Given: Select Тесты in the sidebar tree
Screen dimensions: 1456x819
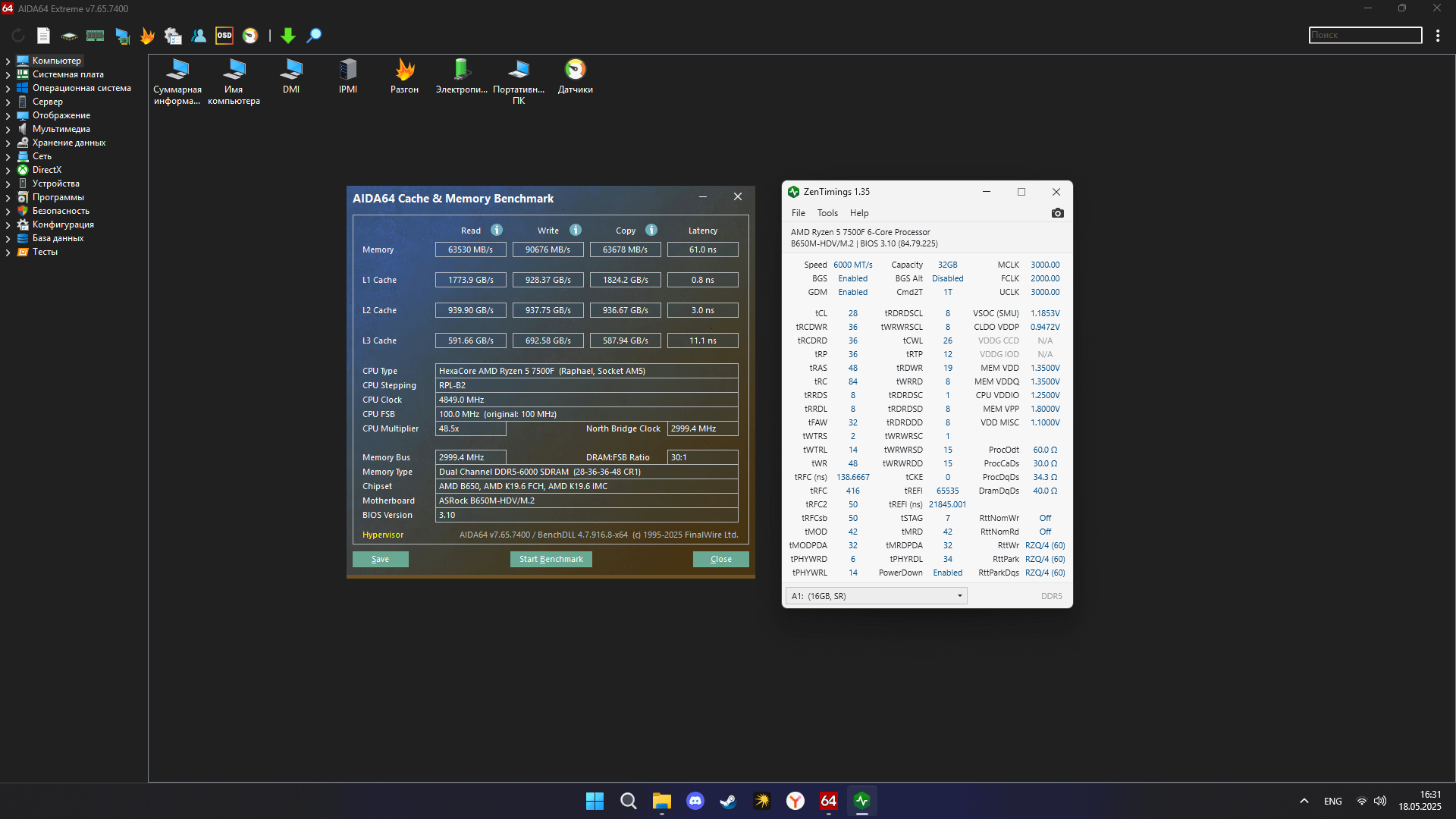Looking at the screenshot, I should (x=45, y=252).
